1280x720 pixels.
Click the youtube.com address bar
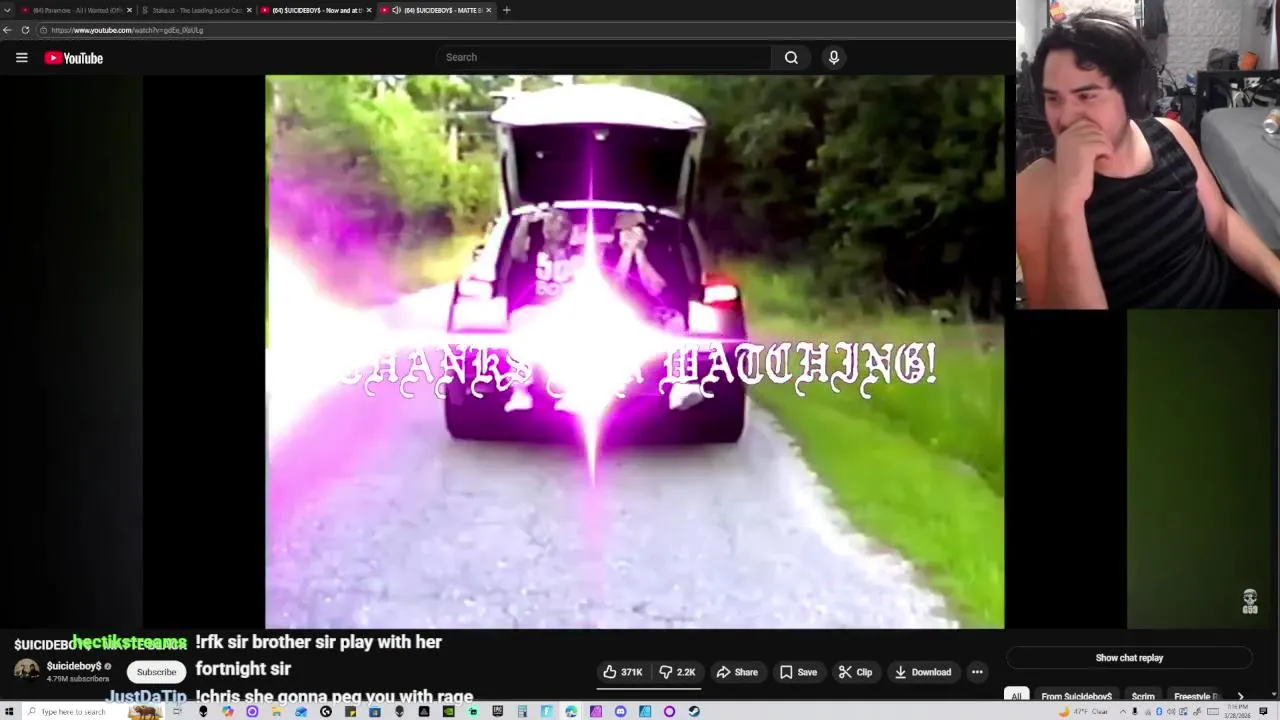coord(527,30)
